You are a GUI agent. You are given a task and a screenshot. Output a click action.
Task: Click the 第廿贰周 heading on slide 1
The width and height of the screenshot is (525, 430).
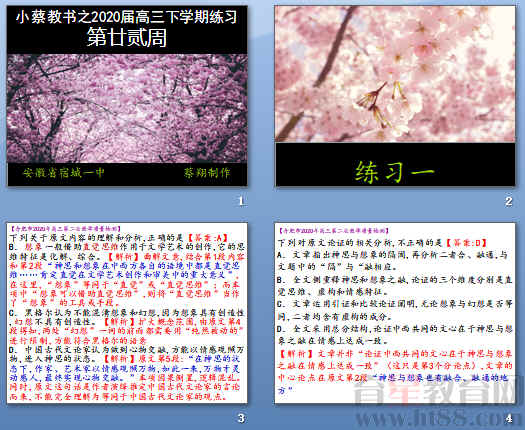[127, 38]
